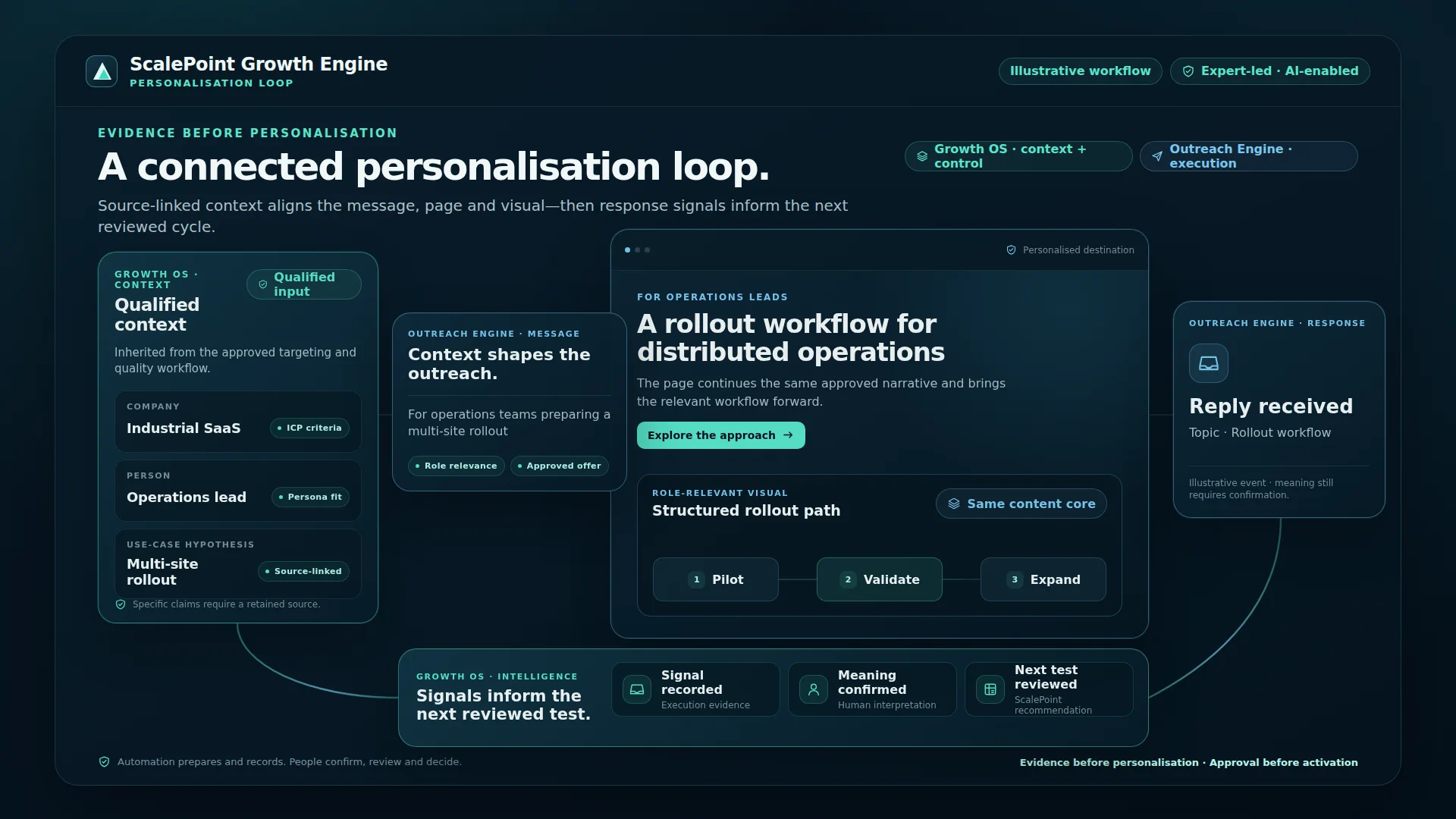
Task: Click the Context shapes the outreach heading
Action: [499, 364]
